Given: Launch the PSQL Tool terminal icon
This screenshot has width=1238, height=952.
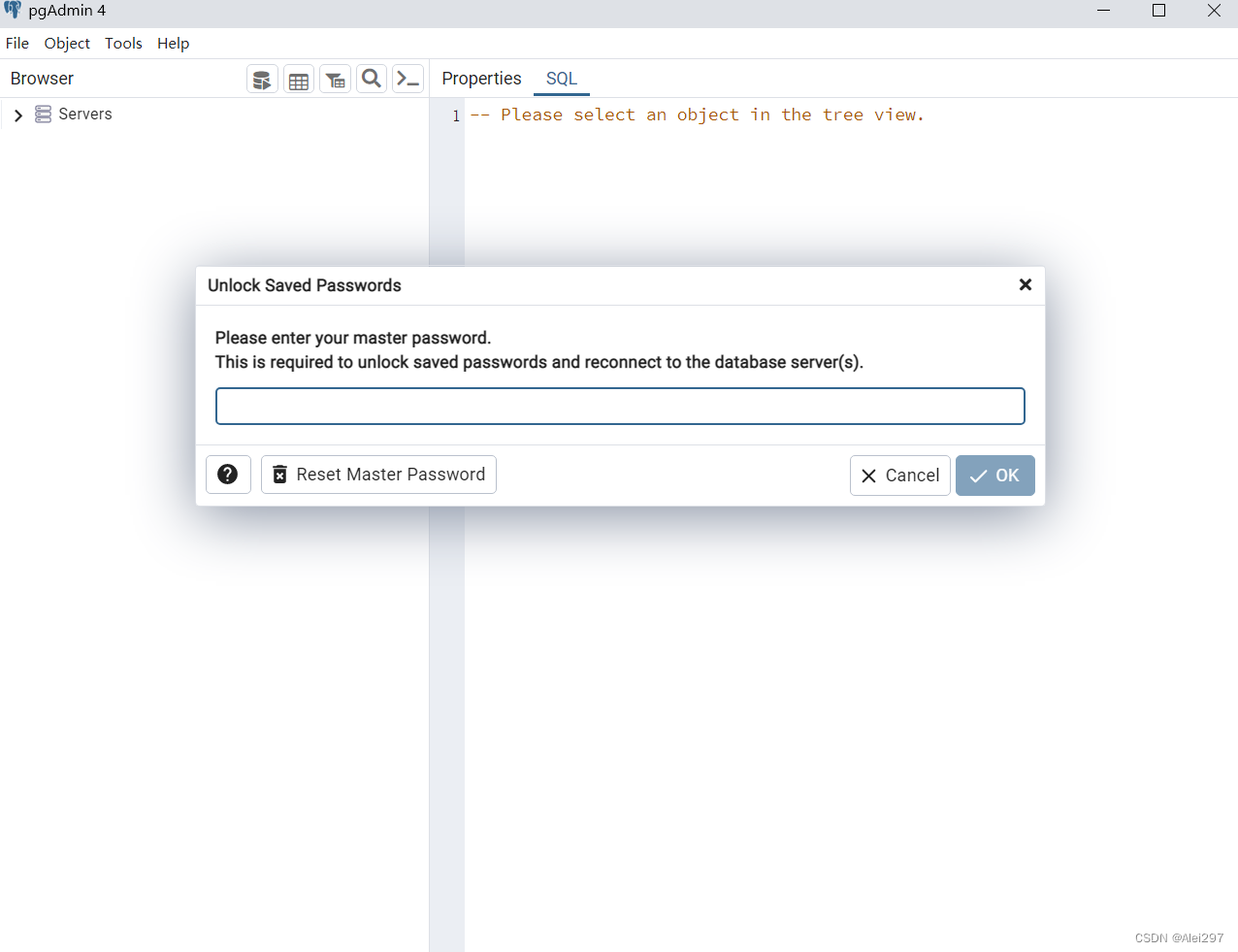Looking at the screenshot, I should click(407, 80).
